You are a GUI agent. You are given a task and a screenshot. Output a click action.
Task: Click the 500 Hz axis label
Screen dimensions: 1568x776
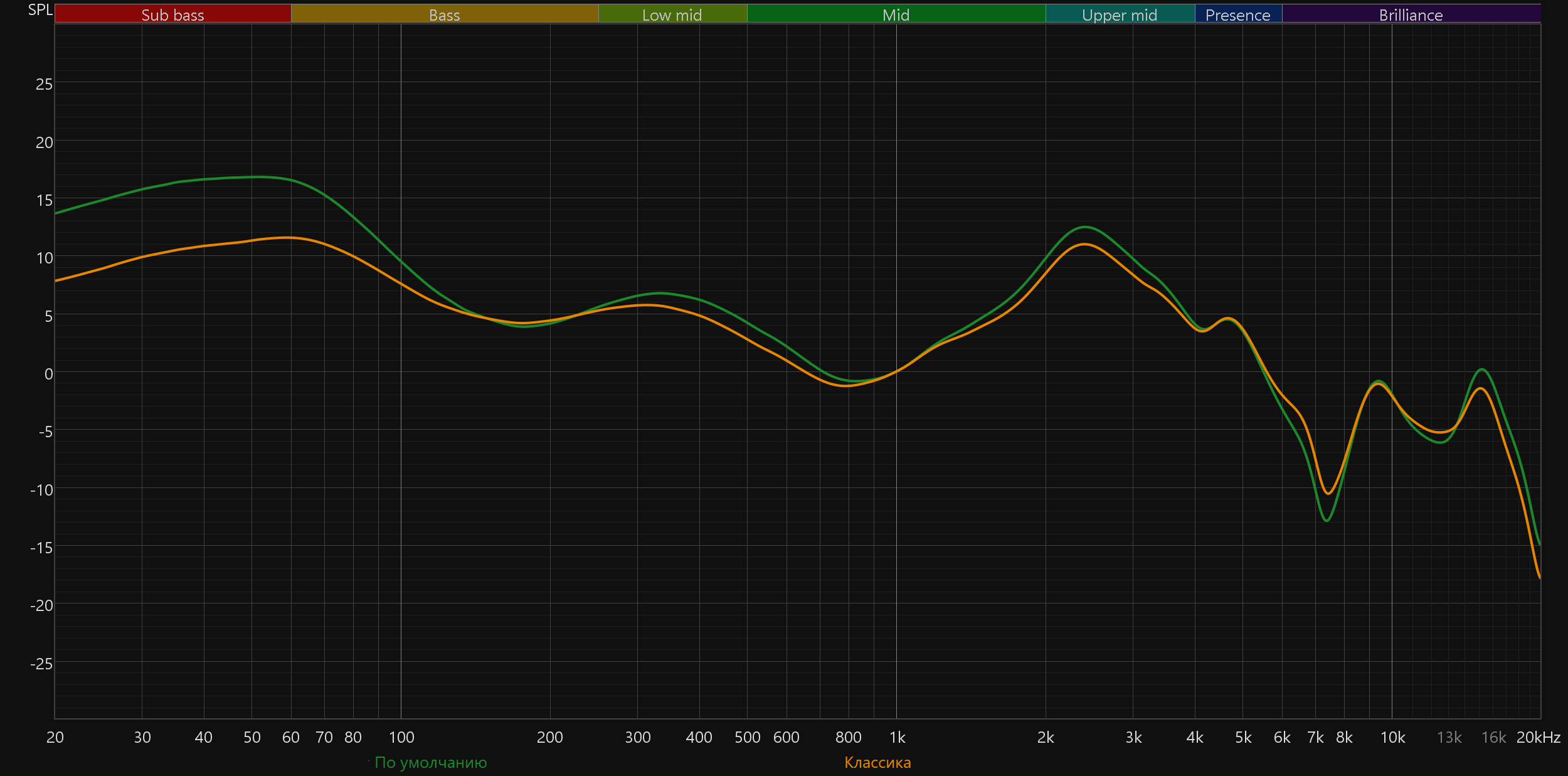pos(747,737)
